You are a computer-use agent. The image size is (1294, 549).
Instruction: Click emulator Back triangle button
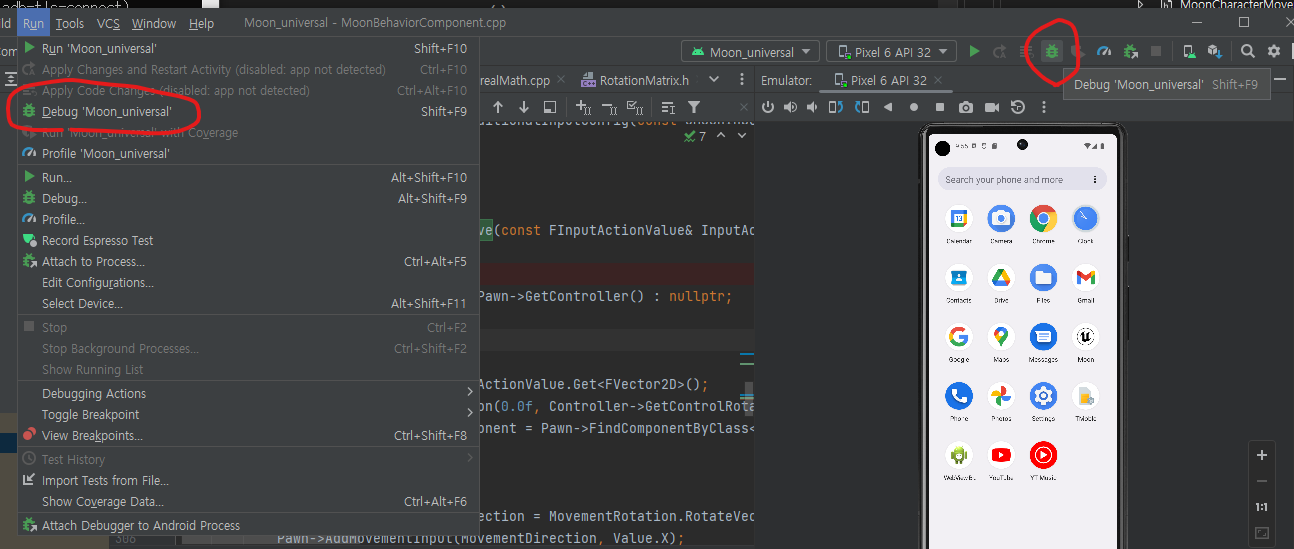tap(888, 107)
